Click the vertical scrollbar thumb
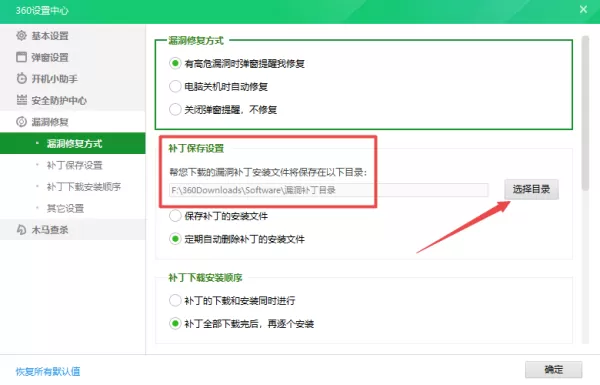The width and height of the screenshot is (600, 385). pyautogui.click(x=585, y=113)
